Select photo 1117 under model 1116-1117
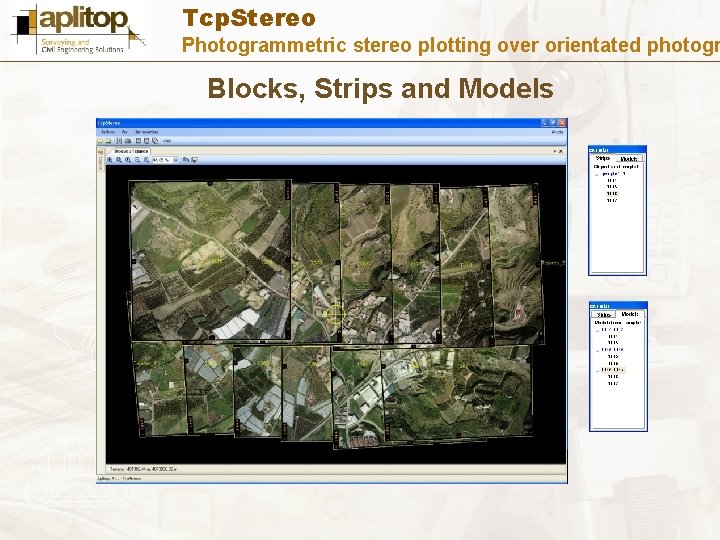Screen dimensions: 720x540 coord(613,383)
